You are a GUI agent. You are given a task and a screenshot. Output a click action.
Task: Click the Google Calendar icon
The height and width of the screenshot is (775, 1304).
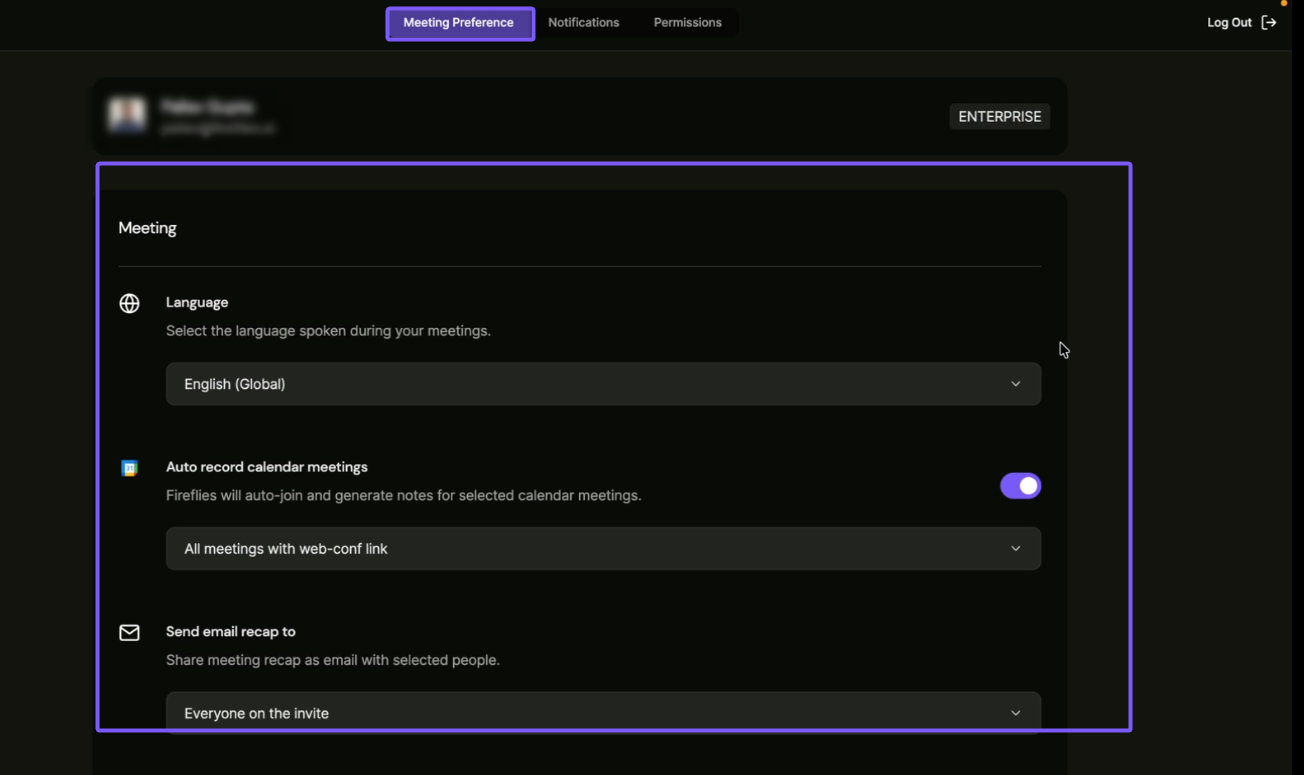[129, 468]
